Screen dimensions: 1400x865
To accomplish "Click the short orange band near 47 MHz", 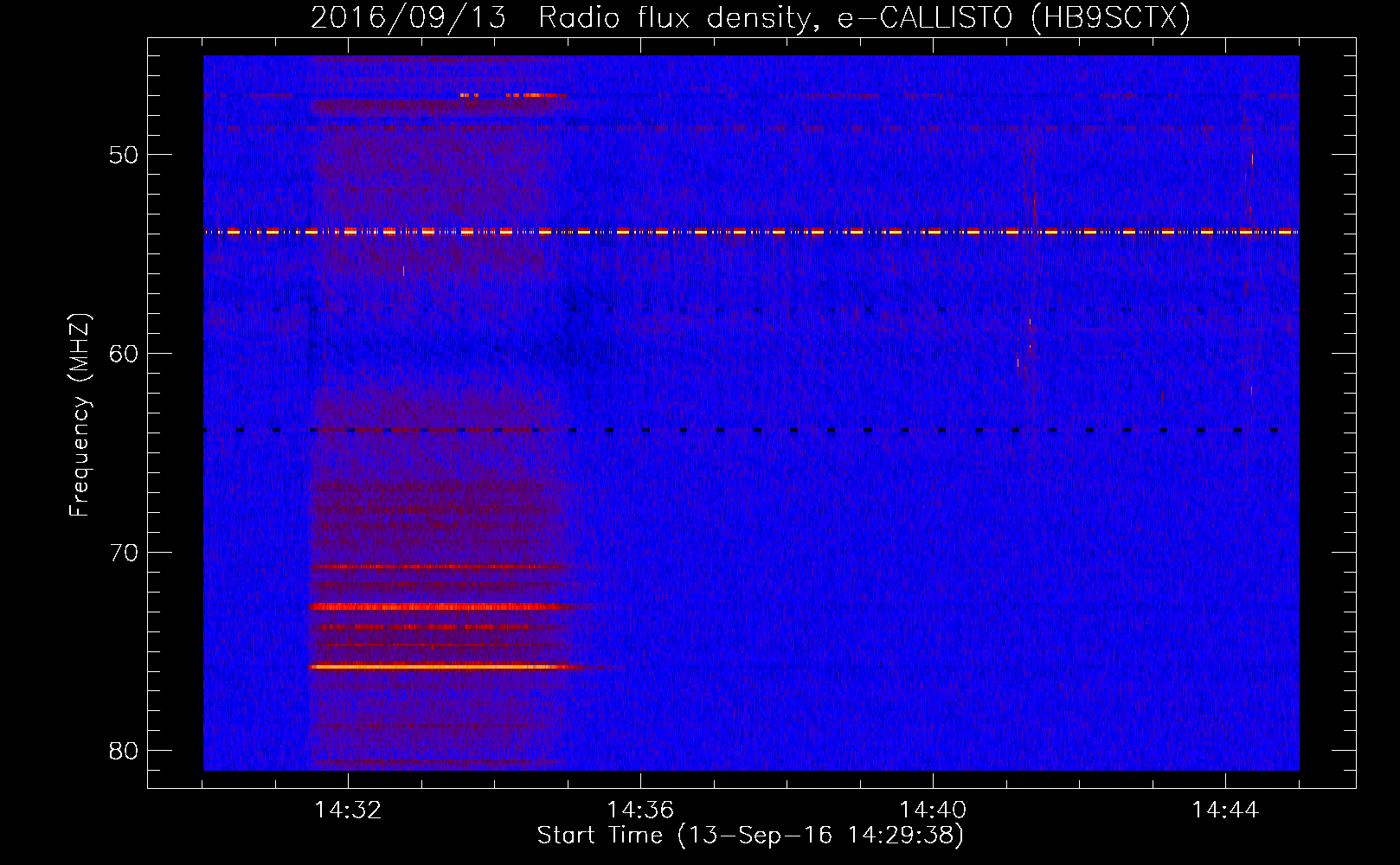I will coord(514,94).
